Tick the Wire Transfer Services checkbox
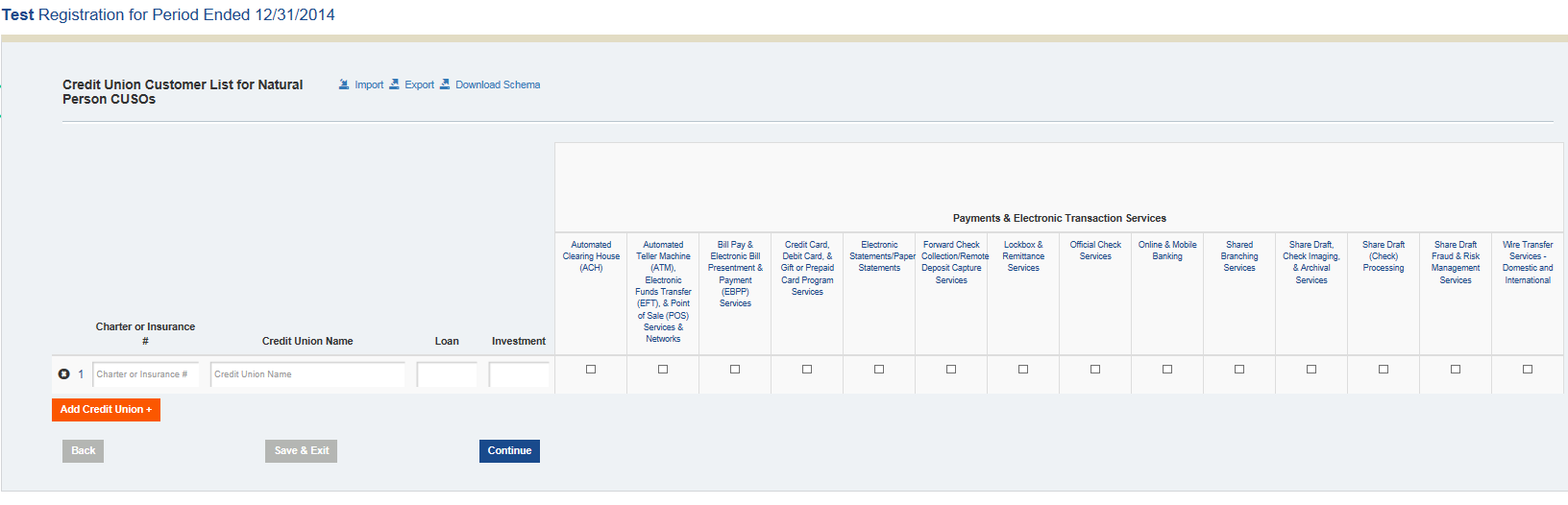Viewport: 1568px width, 505px height. (x=1528, y=370)
